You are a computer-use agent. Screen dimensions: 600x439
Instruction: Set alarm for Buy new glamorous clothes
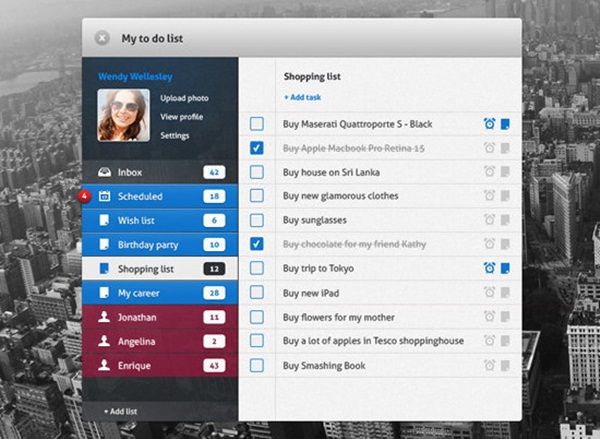tap(489, 196)
